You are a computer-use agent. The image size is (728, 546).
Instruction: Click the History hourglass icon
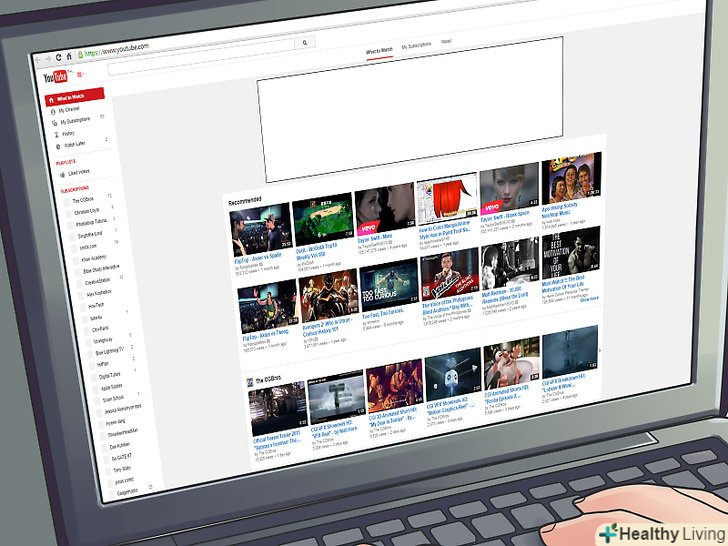tap(56, 135)
